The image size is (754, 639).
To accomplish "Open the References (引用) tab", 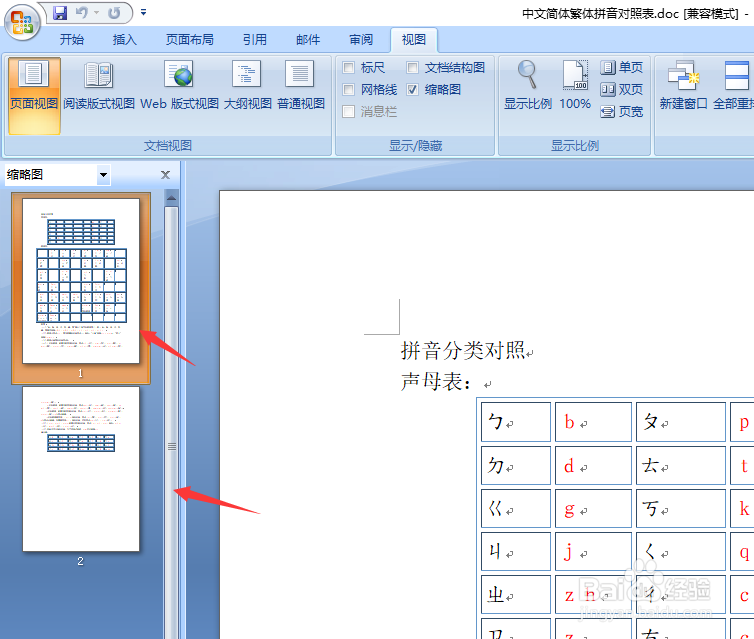I will pyautogui.click(x=254, y=39).
